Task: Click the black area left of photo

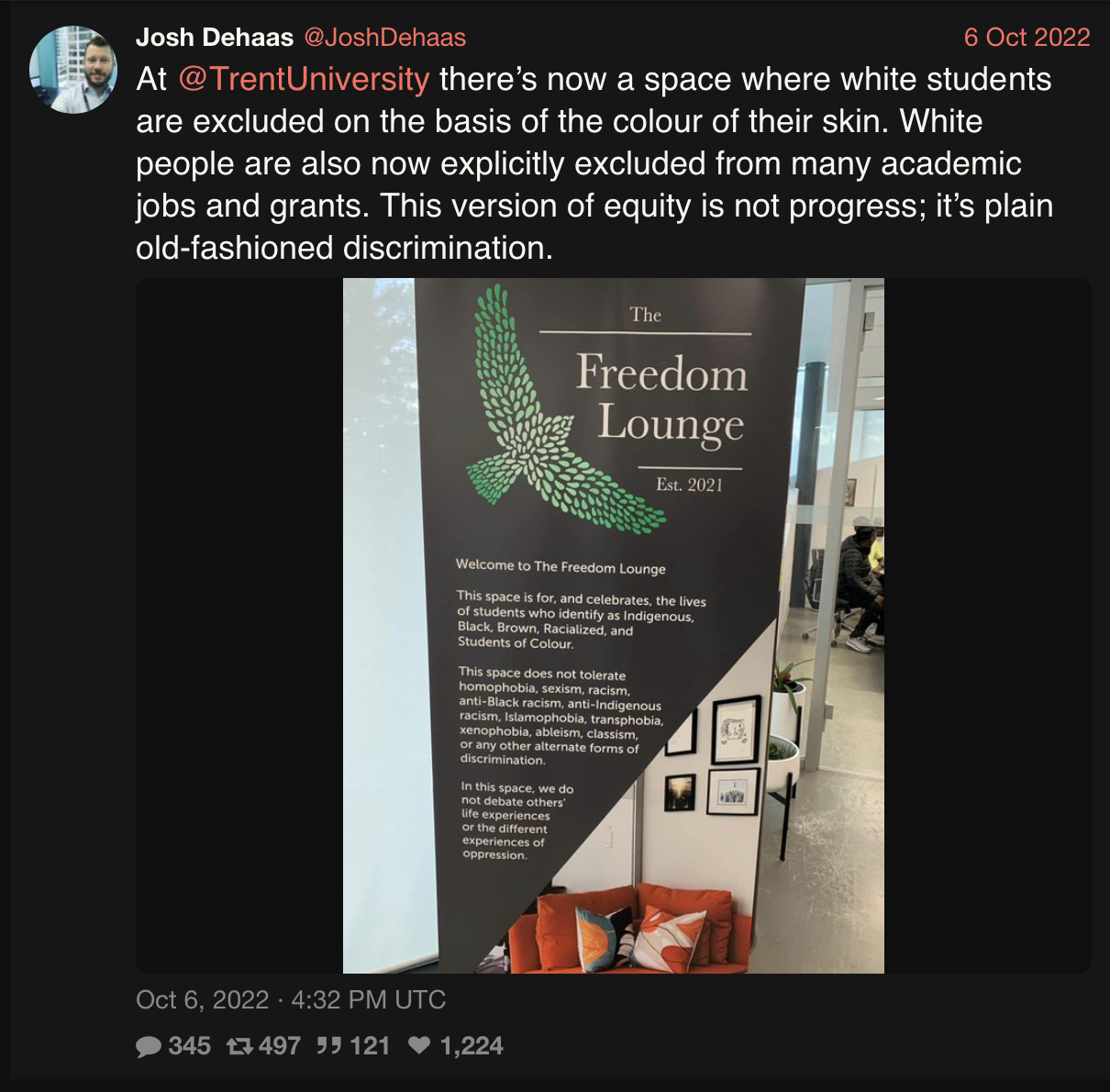Action: (x=239, y=626)
